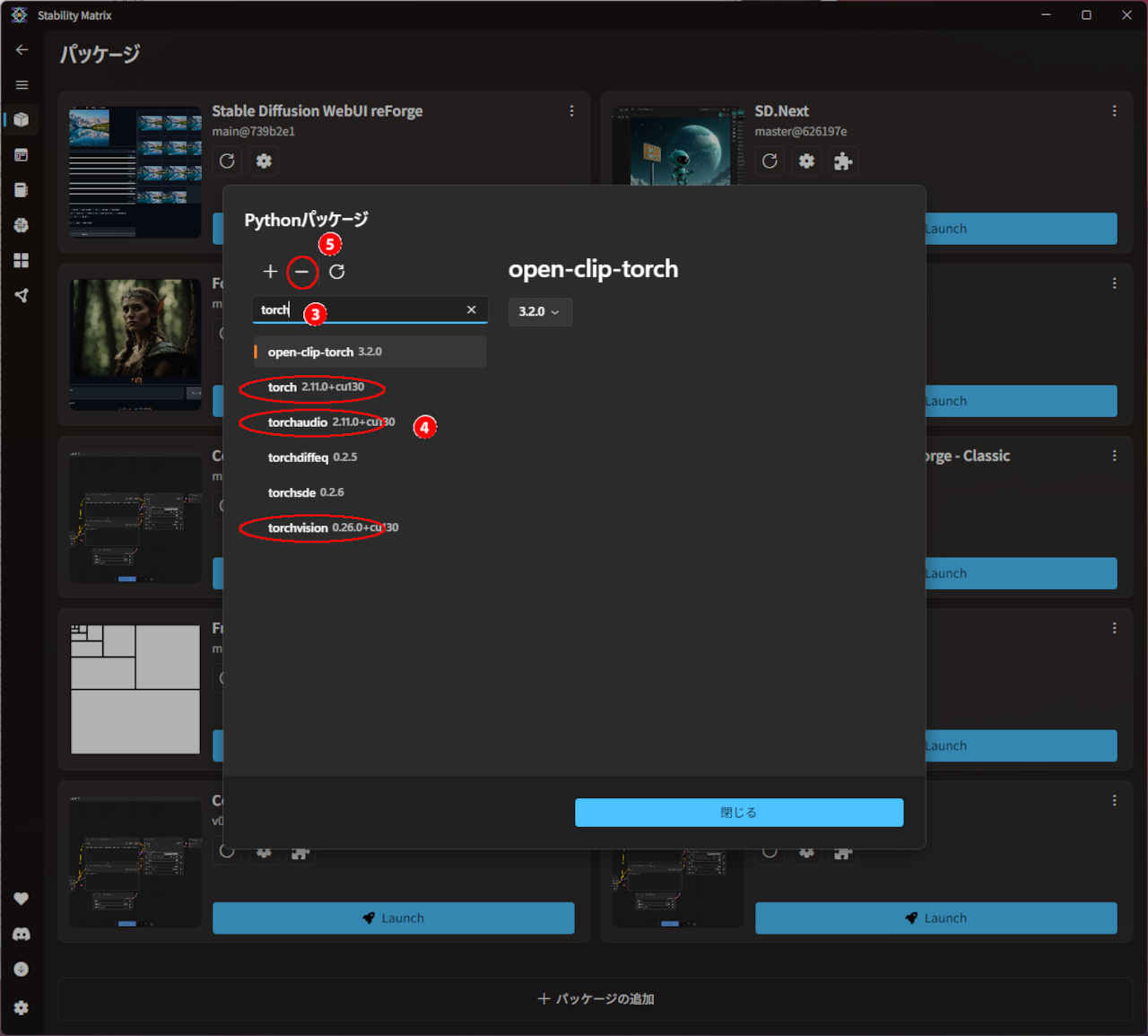The height and width of the screenshot is (1036, 1148).
Task: Open the puzzle extensions icon on SD.Next
Action: click(843, 161)
